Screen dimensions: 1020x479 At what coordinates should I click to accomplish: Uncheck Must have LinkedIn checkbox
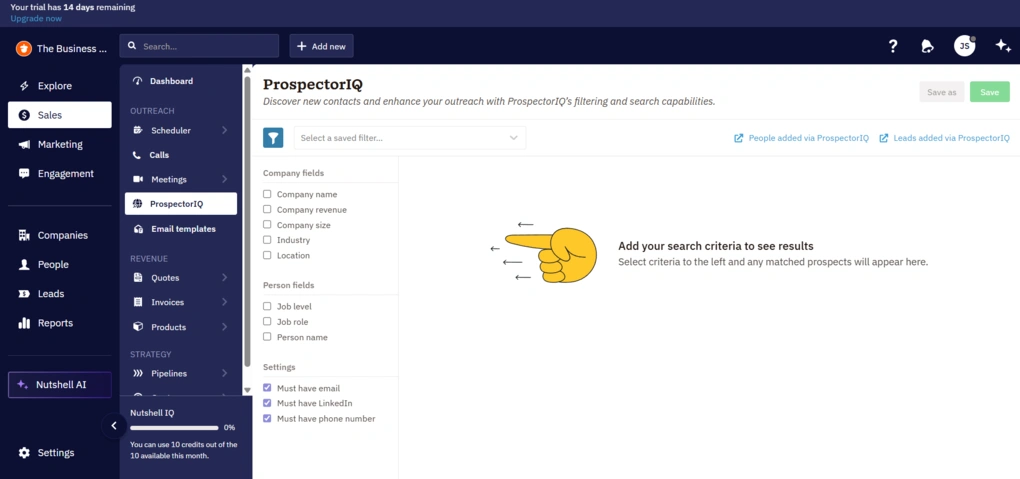267,403
